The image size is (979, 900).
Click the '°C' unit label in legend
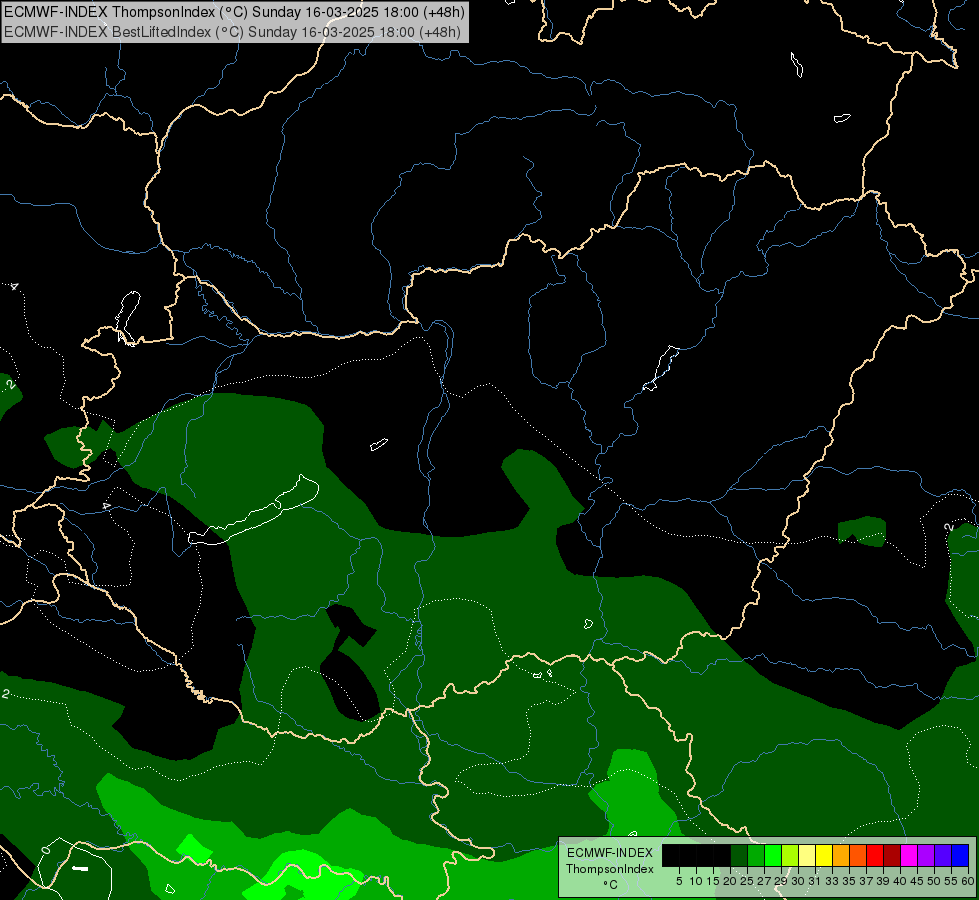pyautogui.click(x=610, y=884)
